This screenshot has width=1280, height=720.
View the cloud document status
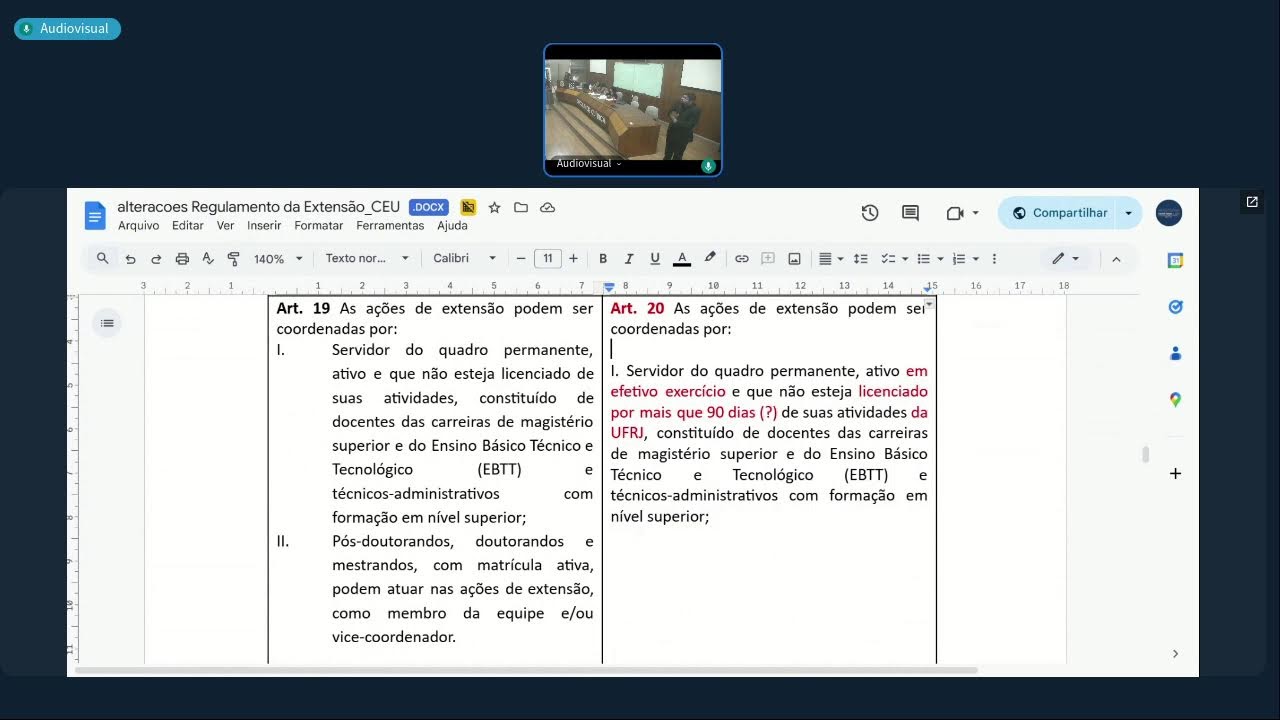point(547,207)
